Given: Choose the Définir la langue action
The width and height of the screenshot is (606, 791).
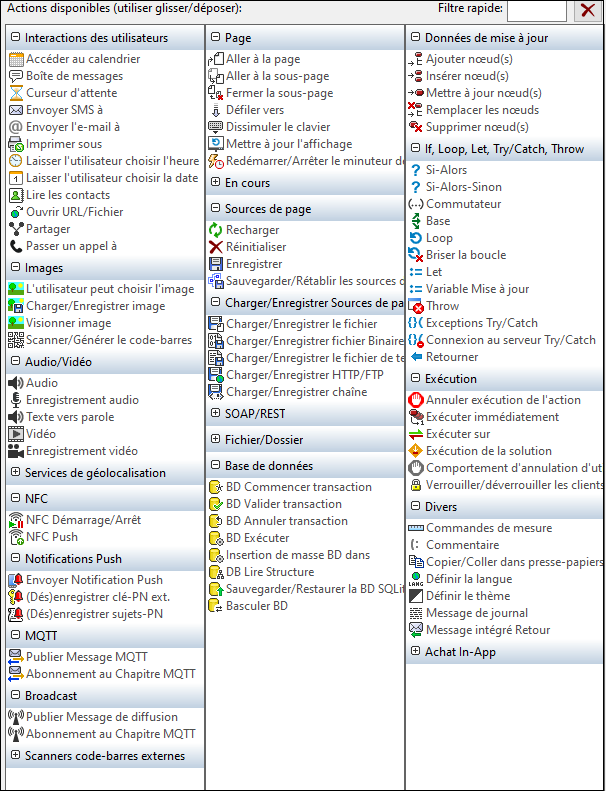Looking at the screenshot, I should coord(467,579).
